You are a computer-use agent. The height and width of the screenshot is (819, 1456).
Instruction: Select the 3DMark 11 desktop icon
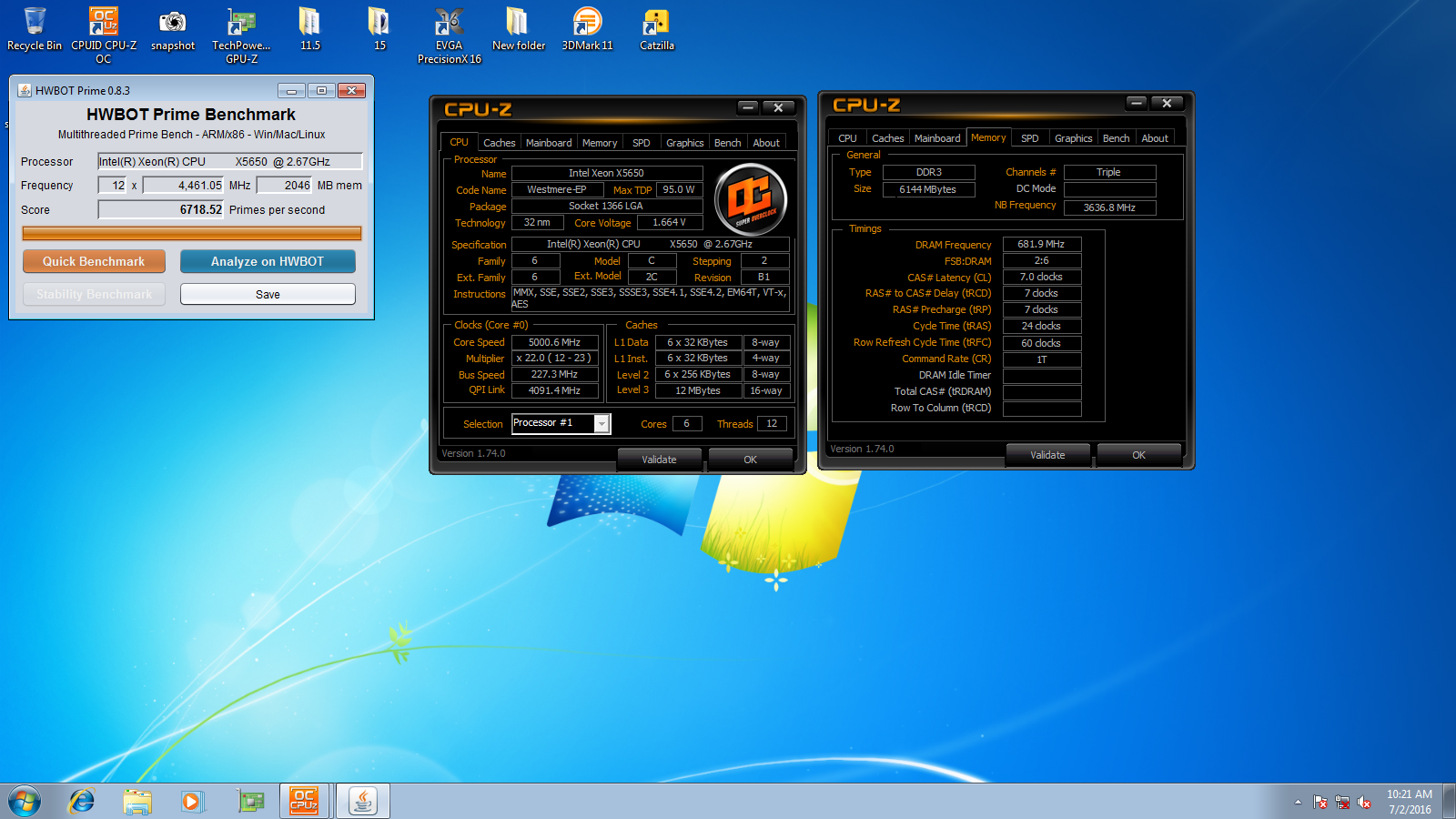pos(588,29)
